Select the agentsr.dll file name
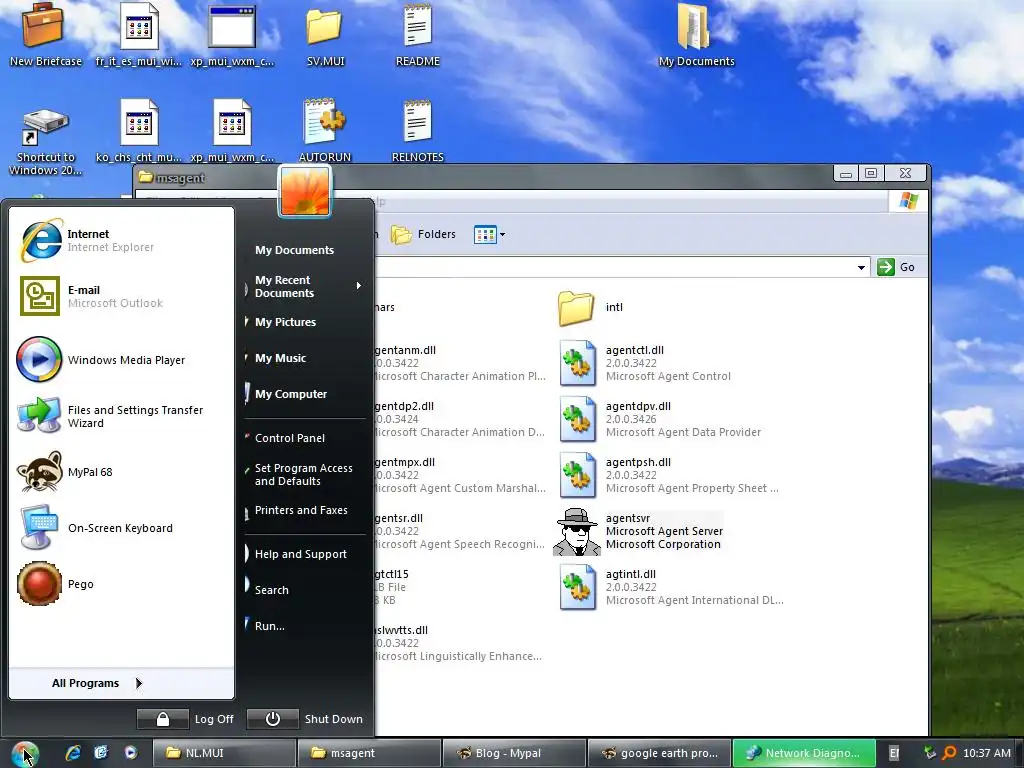The height and width of the screenshot is (768, 1024). point(398,519)
